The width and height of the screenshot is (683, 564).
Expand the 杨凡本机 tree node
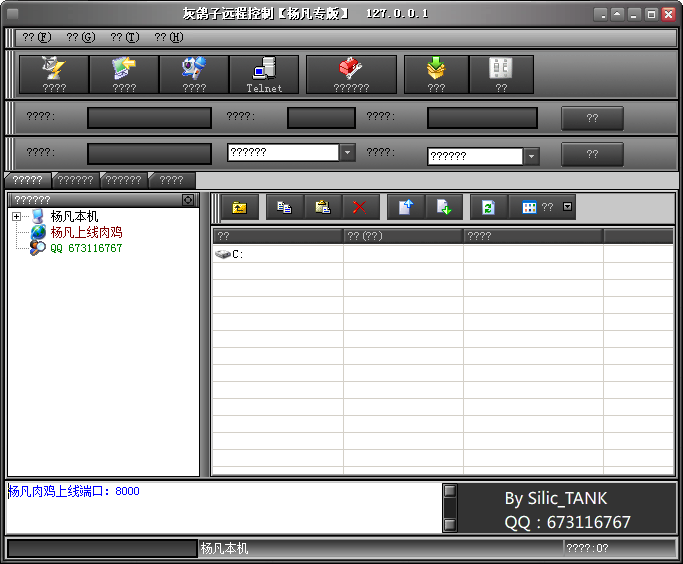tap(17, 217)
